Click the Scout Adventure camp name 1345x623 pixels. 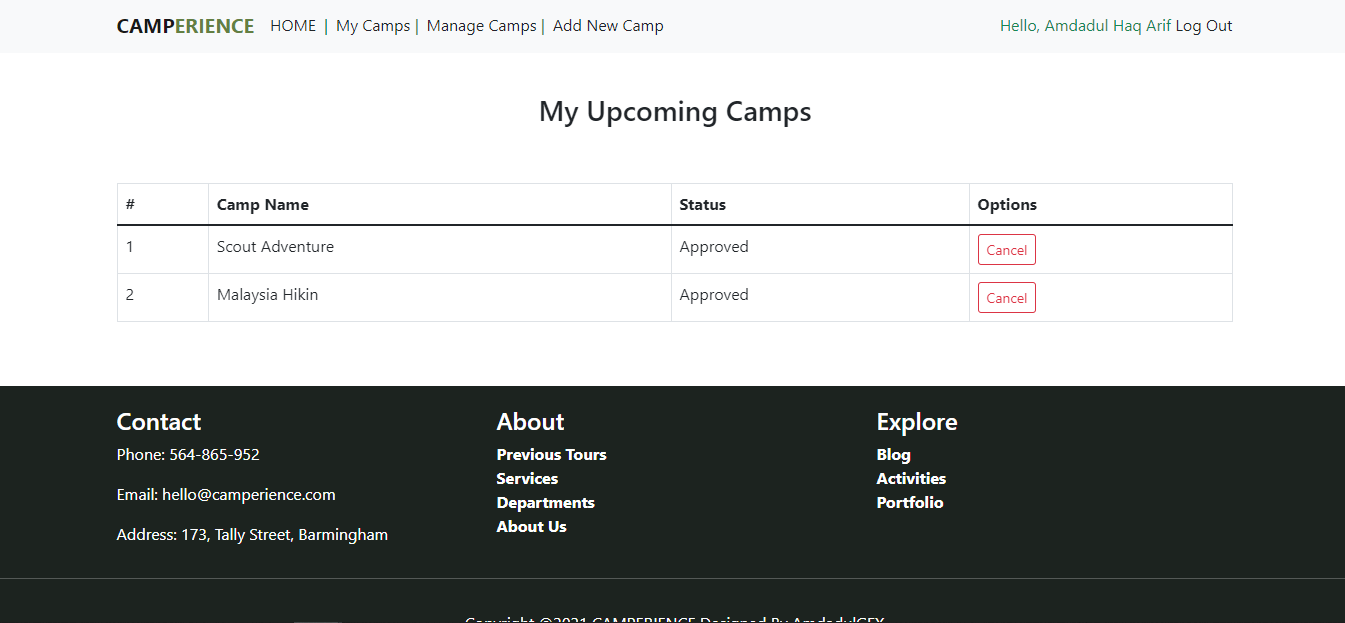(x=275, y=247)
